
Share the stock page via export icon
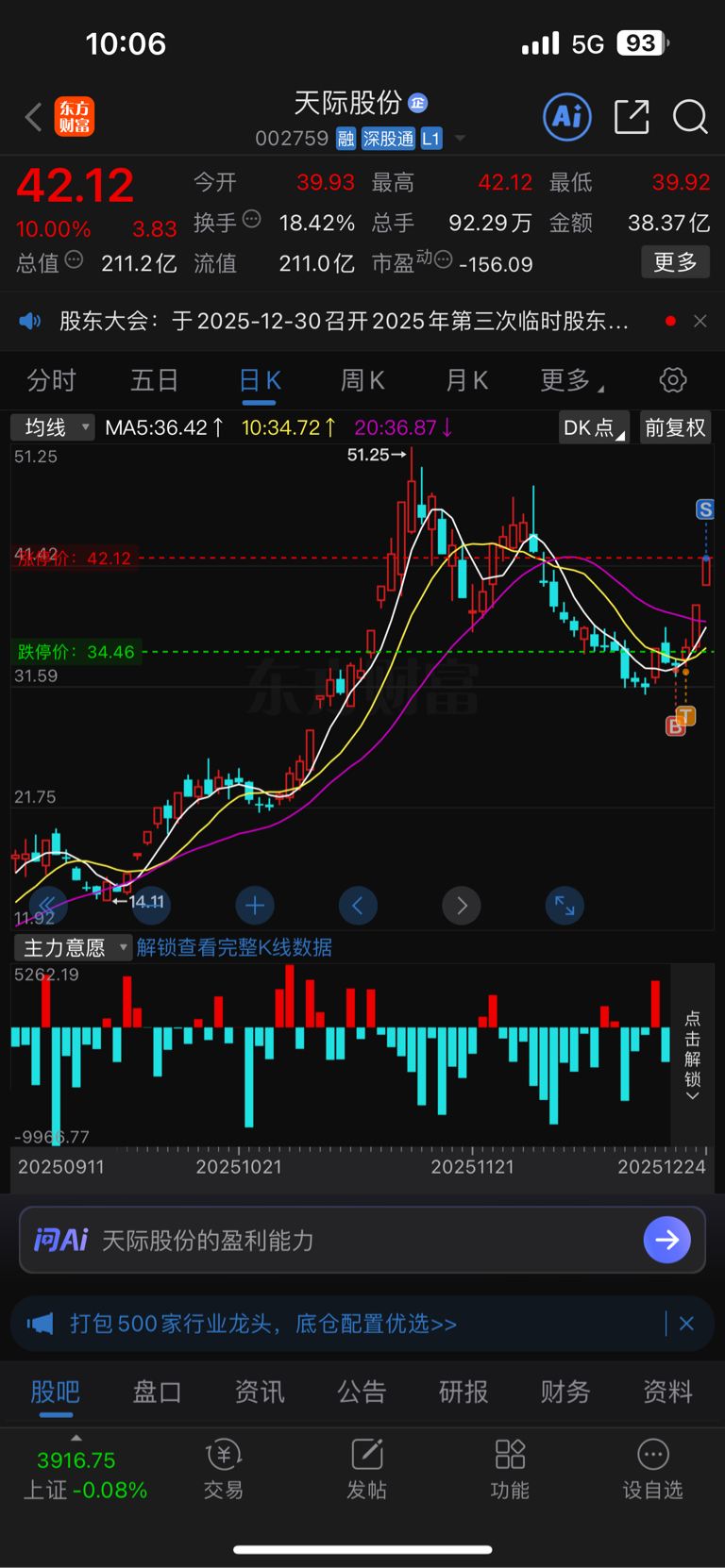click(632, 117)
